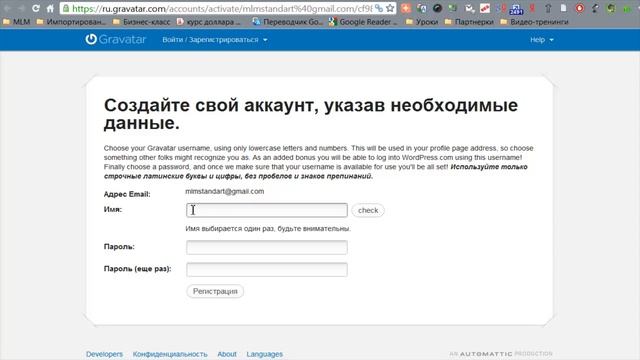
Task: Open the Developers footer link
Action: pyautogui.click(x=104, y=354)
